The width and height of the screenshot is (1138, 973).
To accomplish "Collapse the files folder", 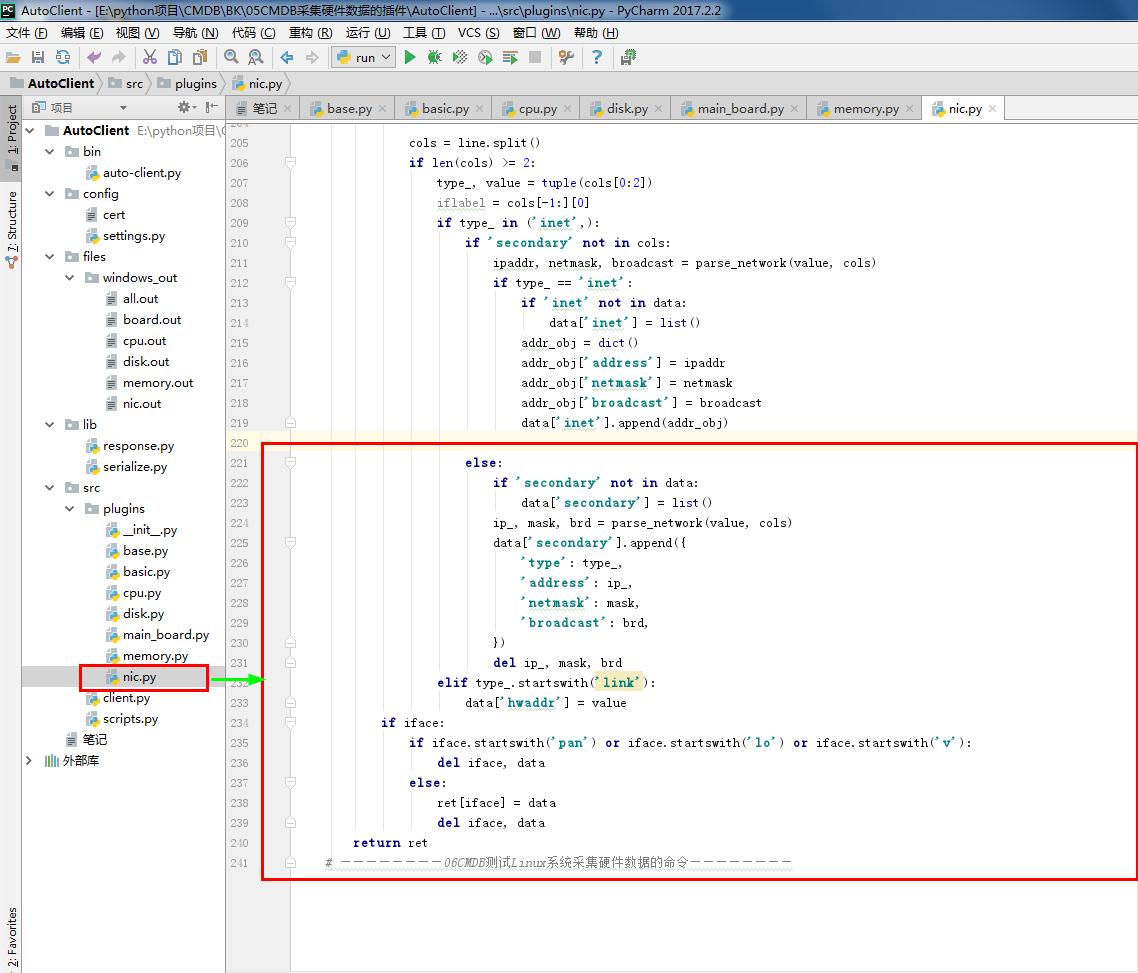I will click(x=49, y=257).
